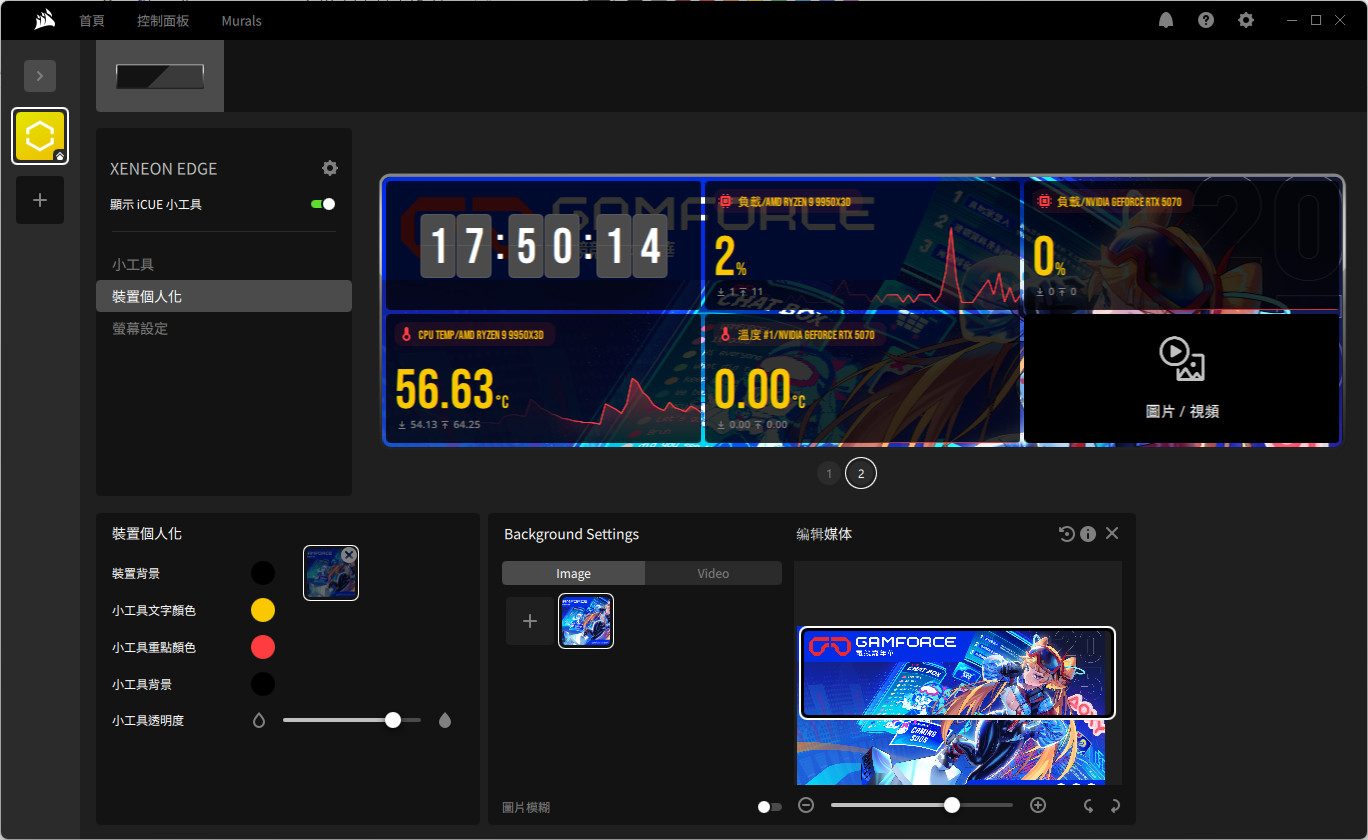Add a background image with plus tile
This screenshot has width=1368, height=840.
(530, 621)
